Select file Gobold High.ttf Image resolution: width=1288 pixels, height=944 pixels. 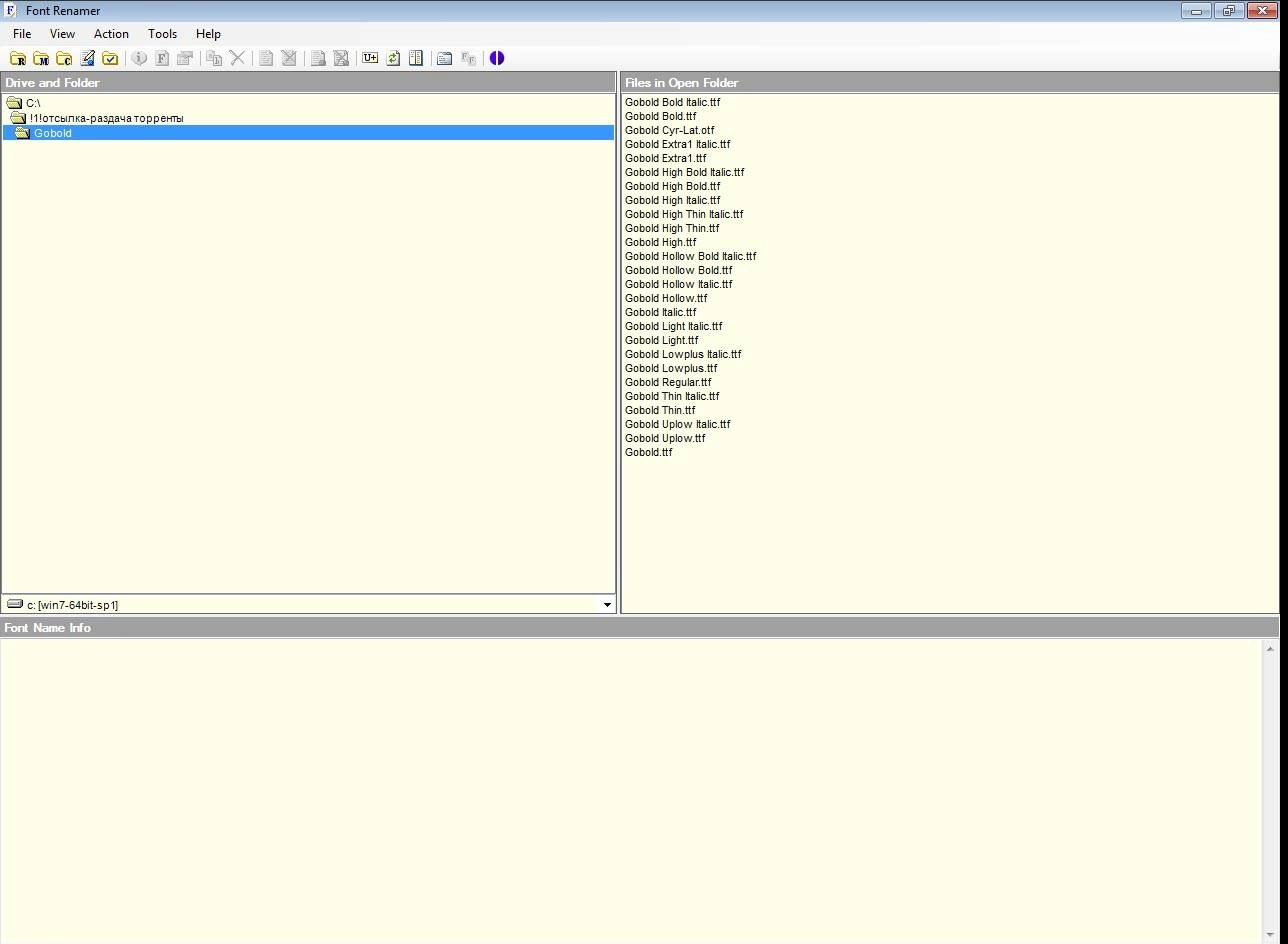[x=660, y=242]
